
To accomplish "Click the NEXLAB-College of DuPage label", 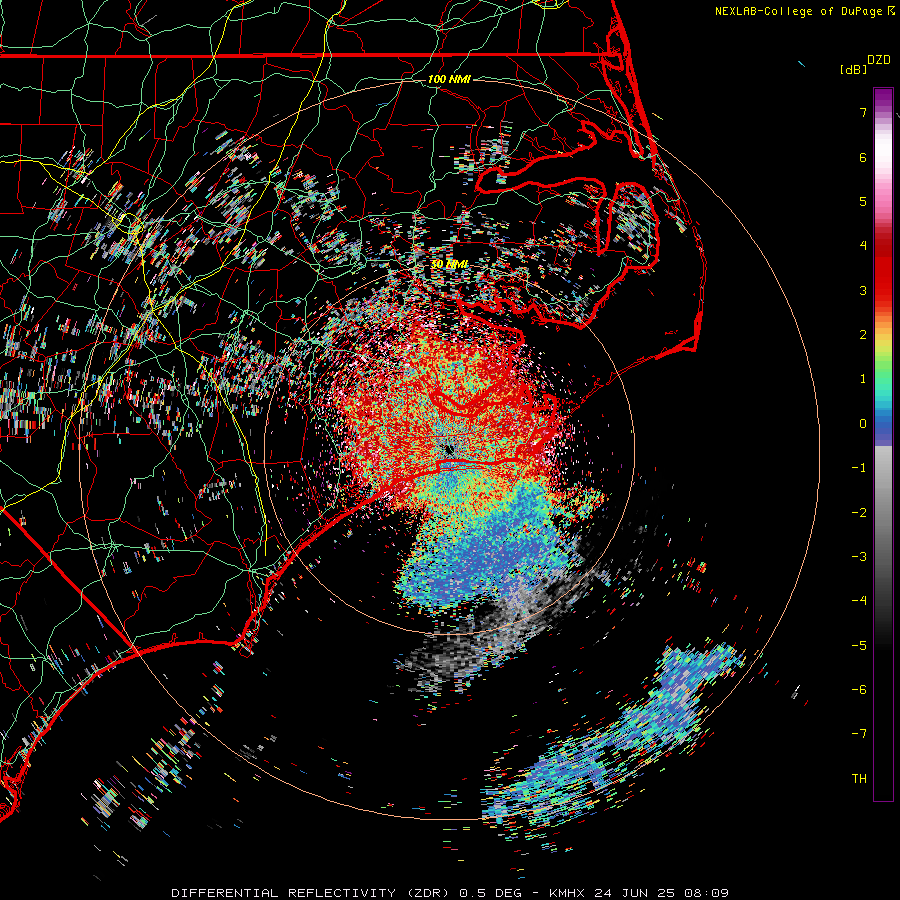I will tap(798, 11).
